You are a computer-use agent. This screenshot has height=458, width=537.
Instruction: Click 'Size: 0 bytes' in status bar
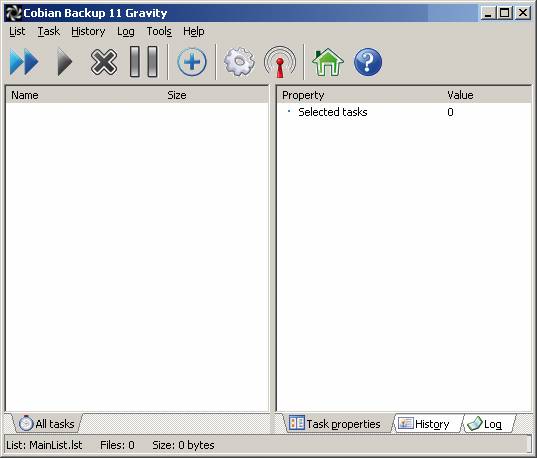point(183,445)
